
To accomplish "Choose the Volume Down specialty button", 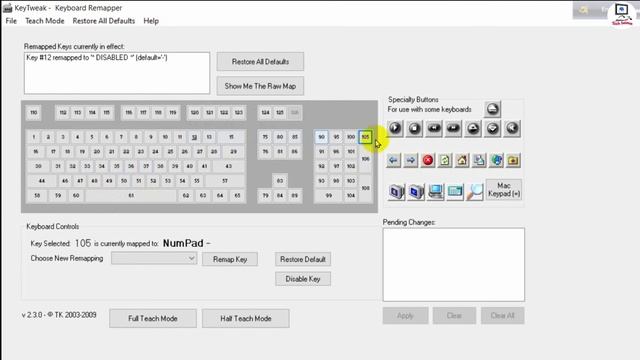I will pyautogui.click(x=493, y=129).
